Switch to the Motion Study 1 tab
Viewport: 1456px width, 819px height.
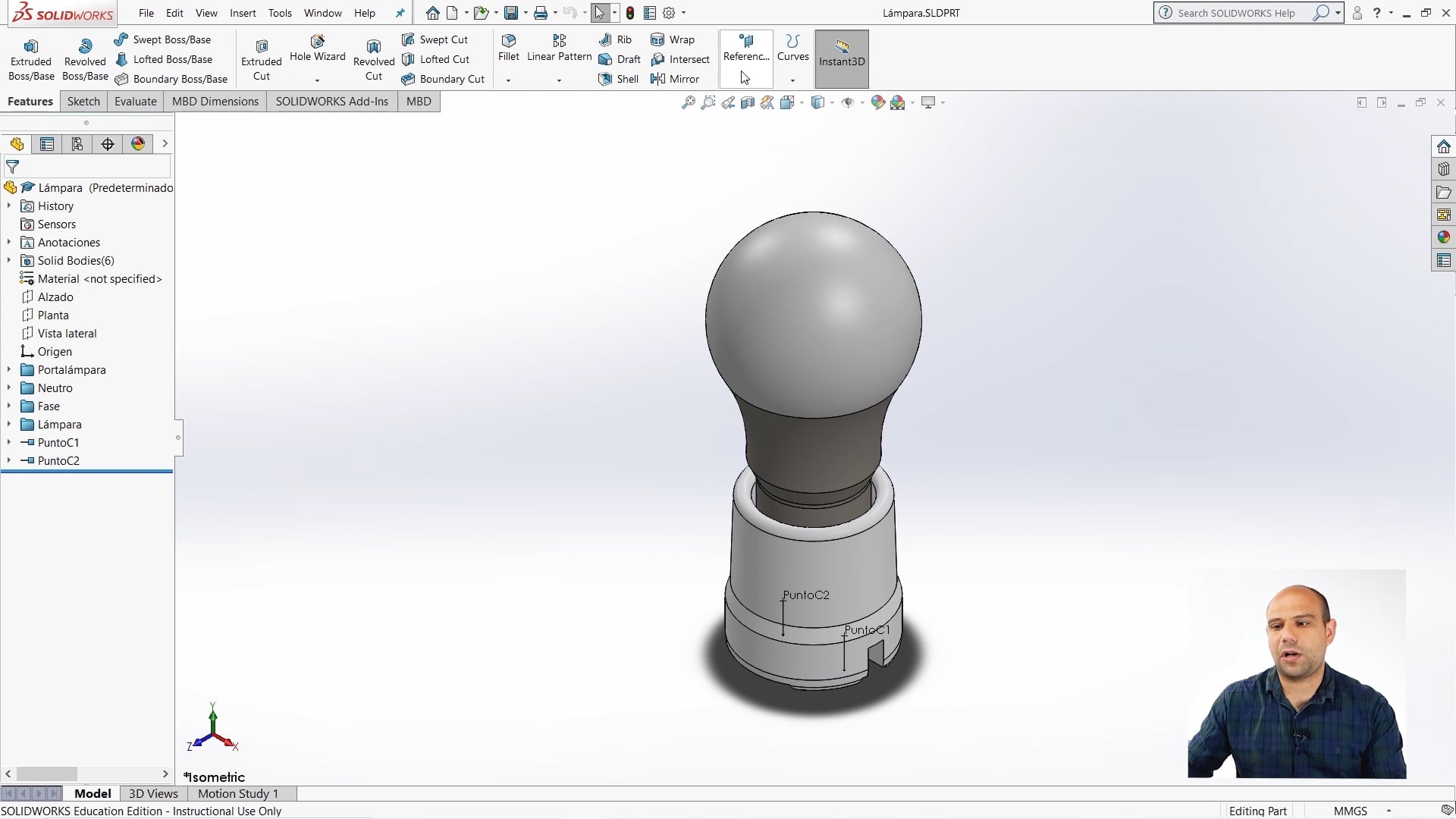[x=238, y=793]
